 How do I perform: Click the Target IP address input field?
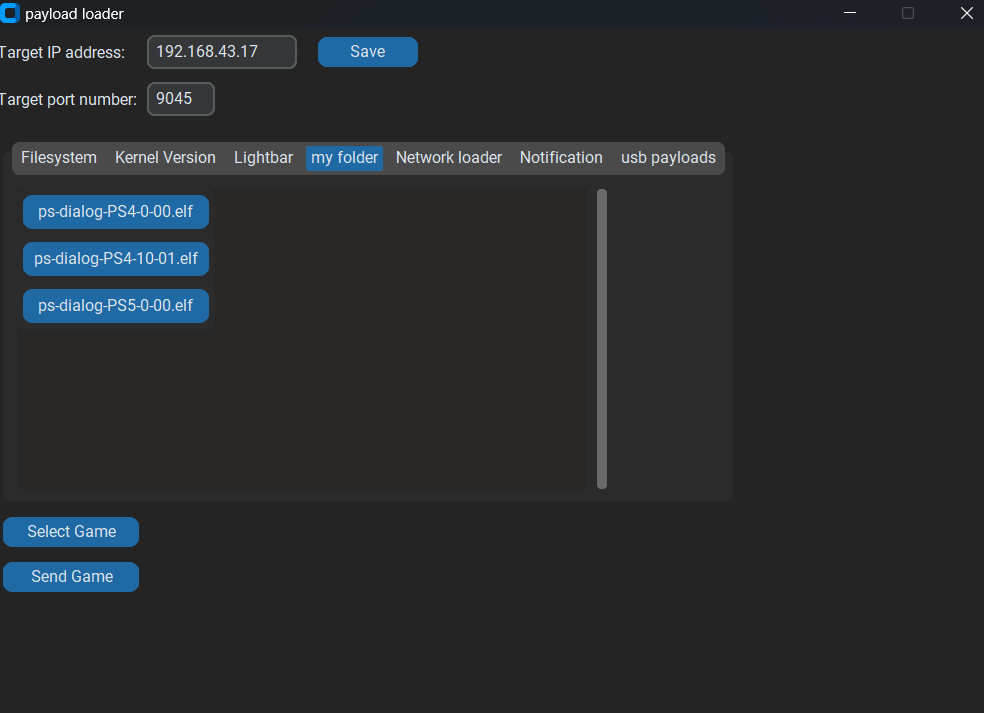coord(221,51)
